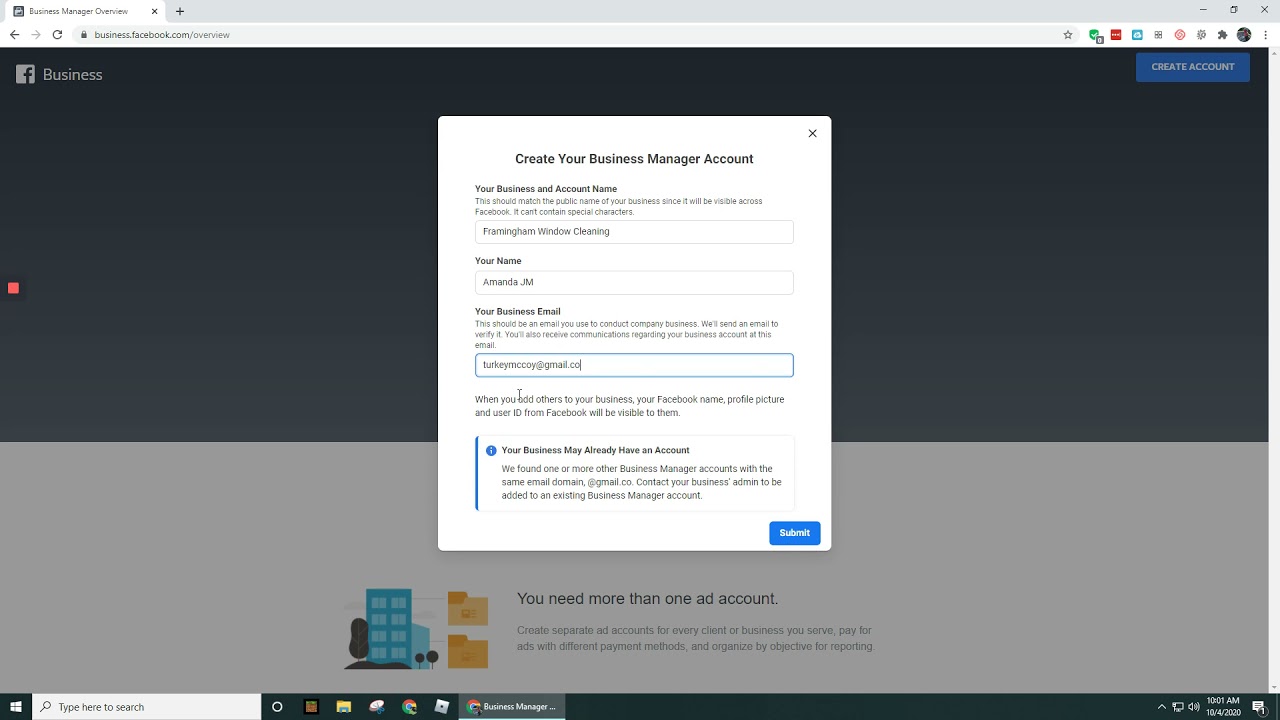Open the Extensions puzzle-piece menu

pos(1222,35)
